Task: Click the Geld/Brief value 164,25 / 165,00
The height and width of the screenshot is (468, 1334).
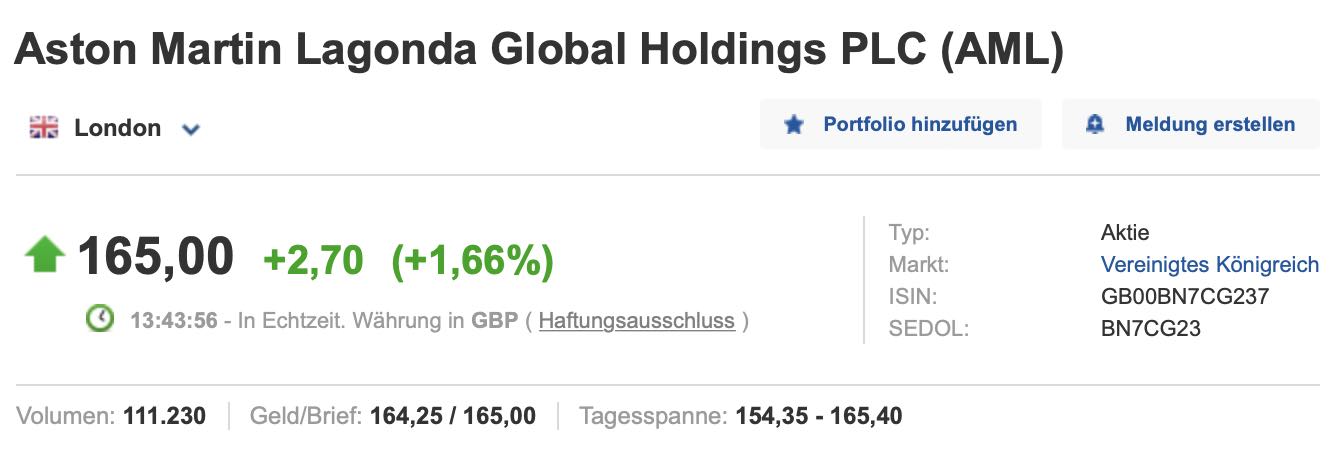Action: (452, 416)
